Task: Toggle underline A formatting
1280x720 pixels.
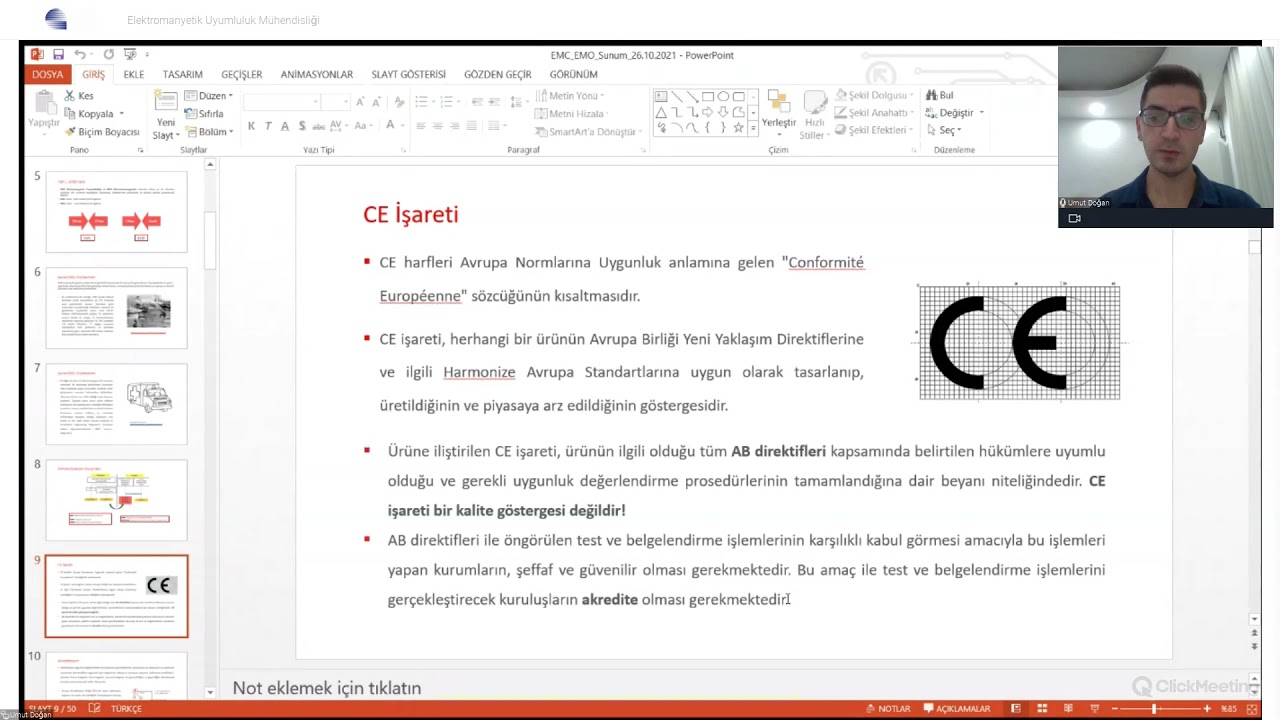Action: 285,126
